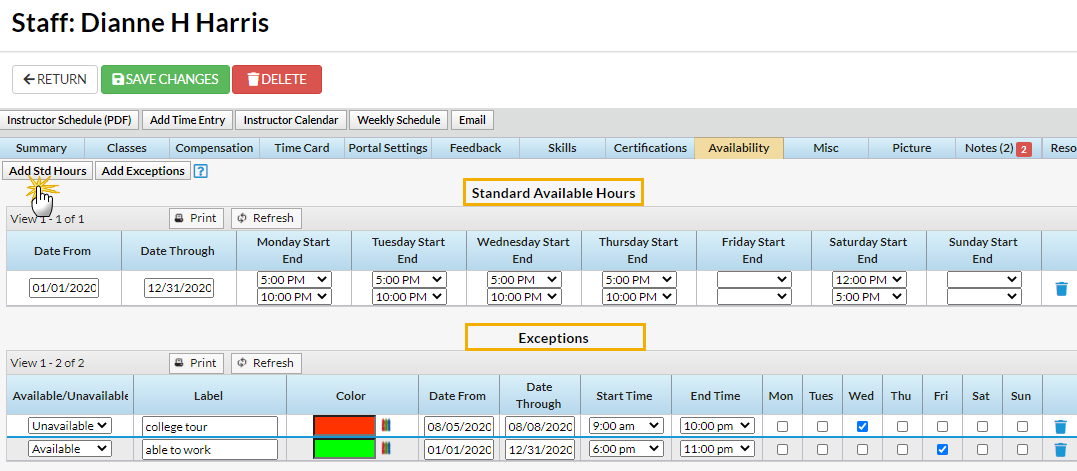Click the help question mark icon
This screenshot has width=1077, height=471.
tap(201, 171)
